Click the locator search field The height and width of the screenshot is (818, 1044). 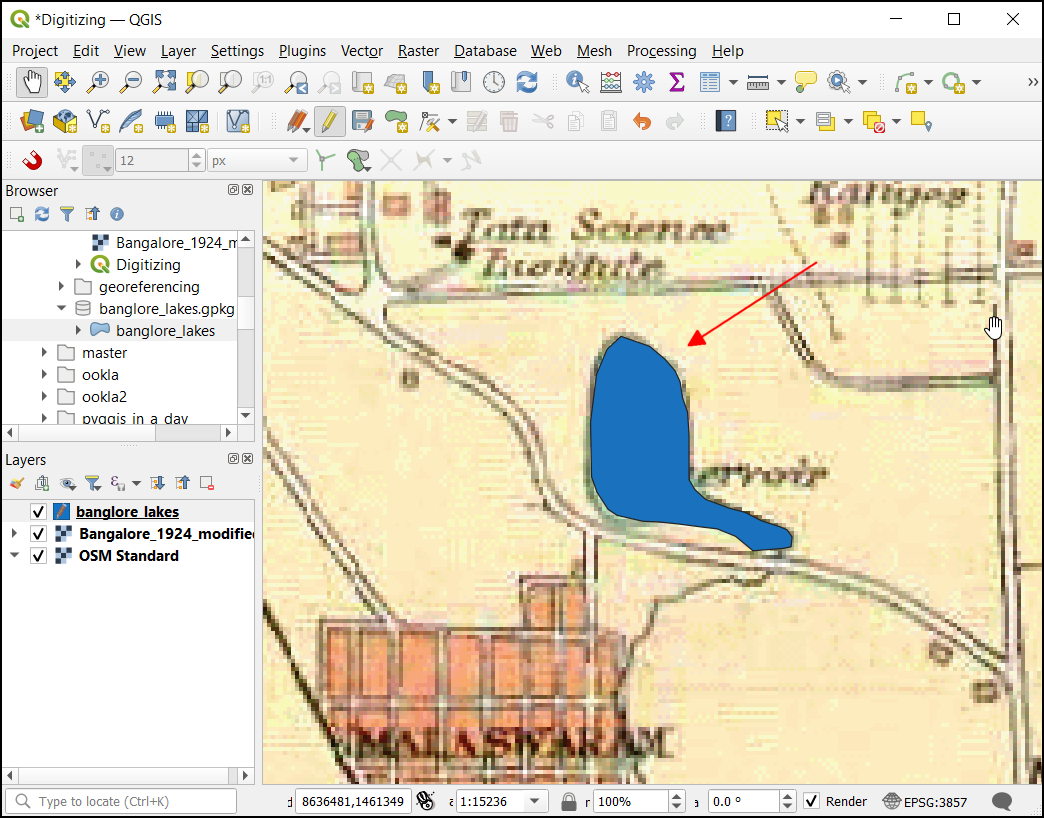[121, 801]
